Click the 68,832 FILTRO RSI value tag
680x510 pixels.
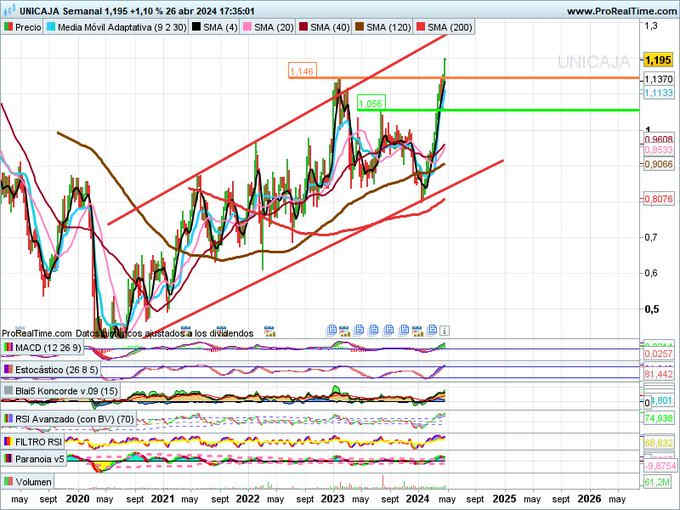(x=658, y=443)
